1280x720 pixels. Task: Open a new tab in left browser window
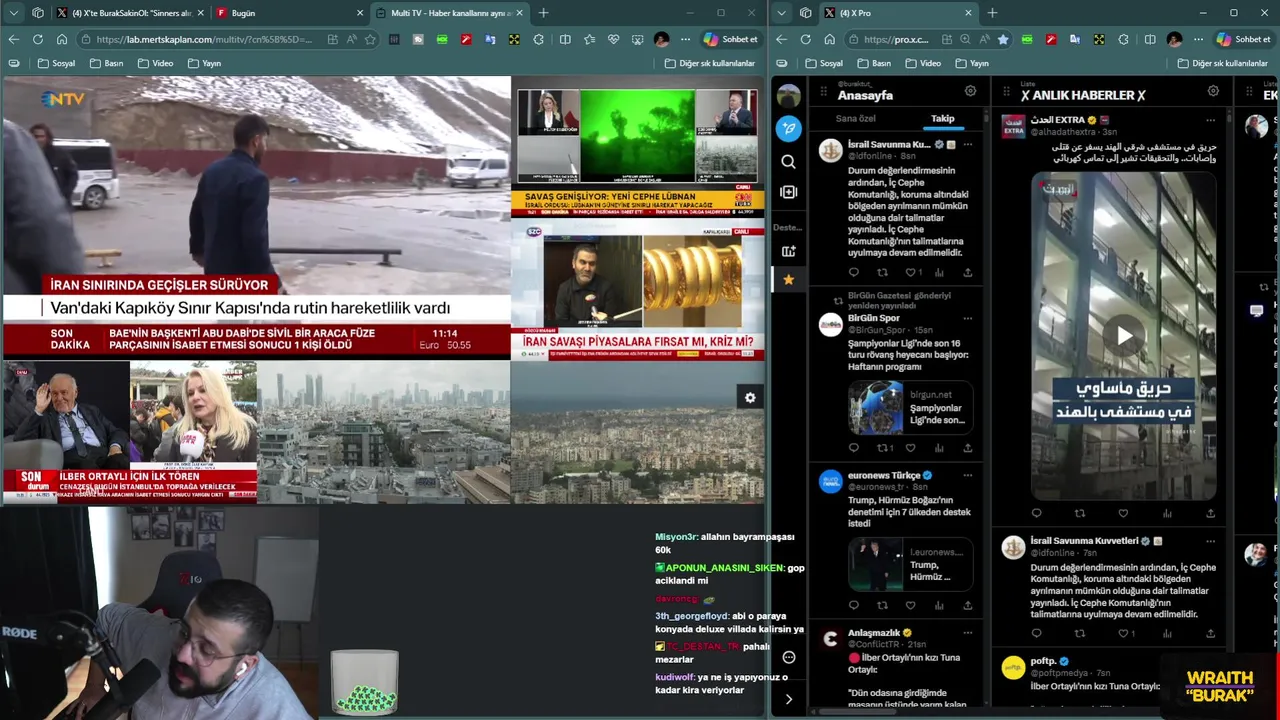(x=543, y=13)
